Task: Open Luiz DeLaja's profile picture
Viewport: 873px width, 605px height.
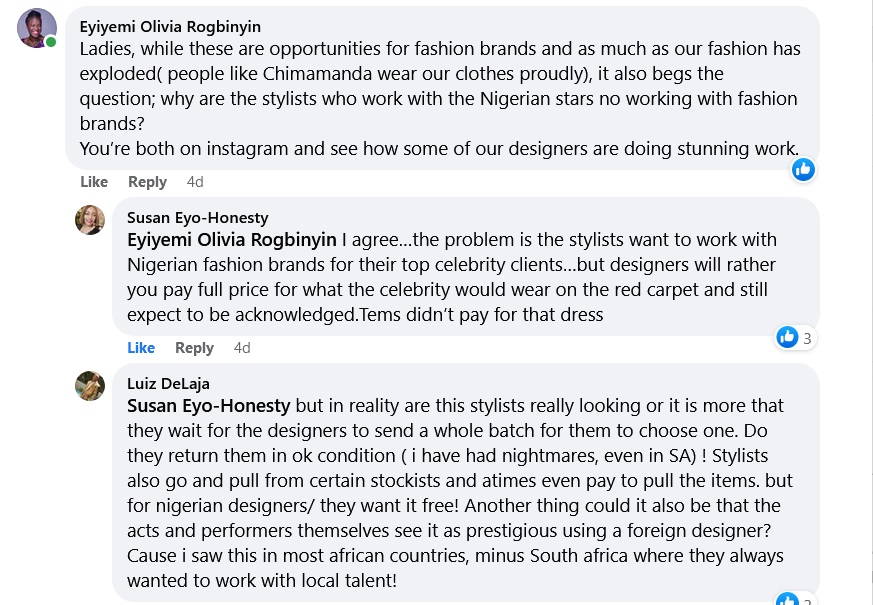Action: tap(90, 385)
